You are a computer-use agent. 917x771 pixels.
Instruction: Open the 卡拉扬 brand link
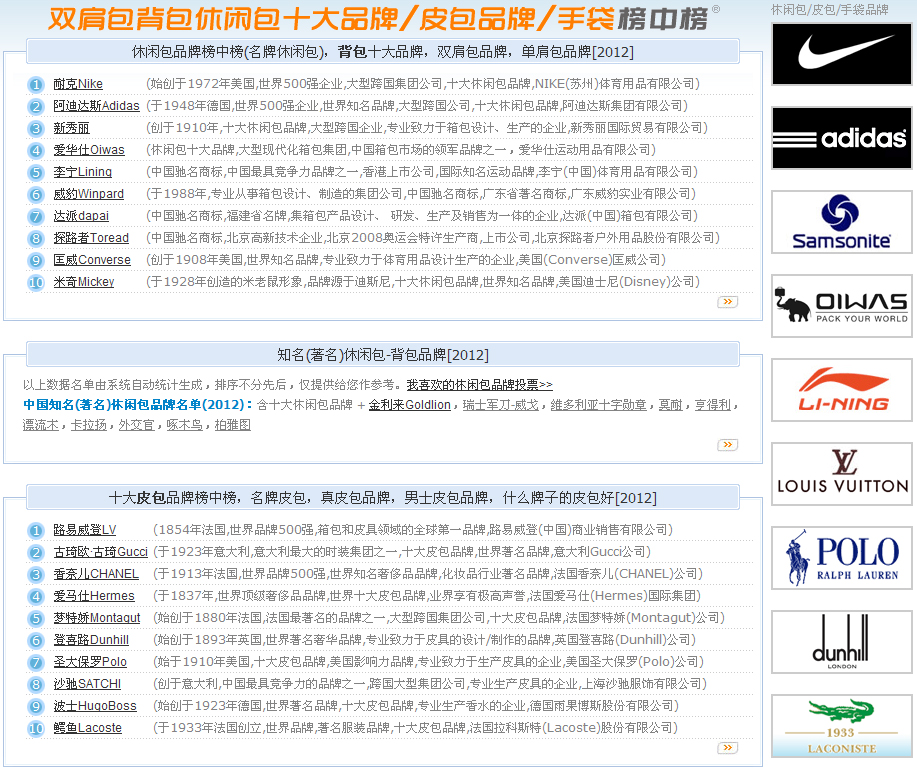88,425
